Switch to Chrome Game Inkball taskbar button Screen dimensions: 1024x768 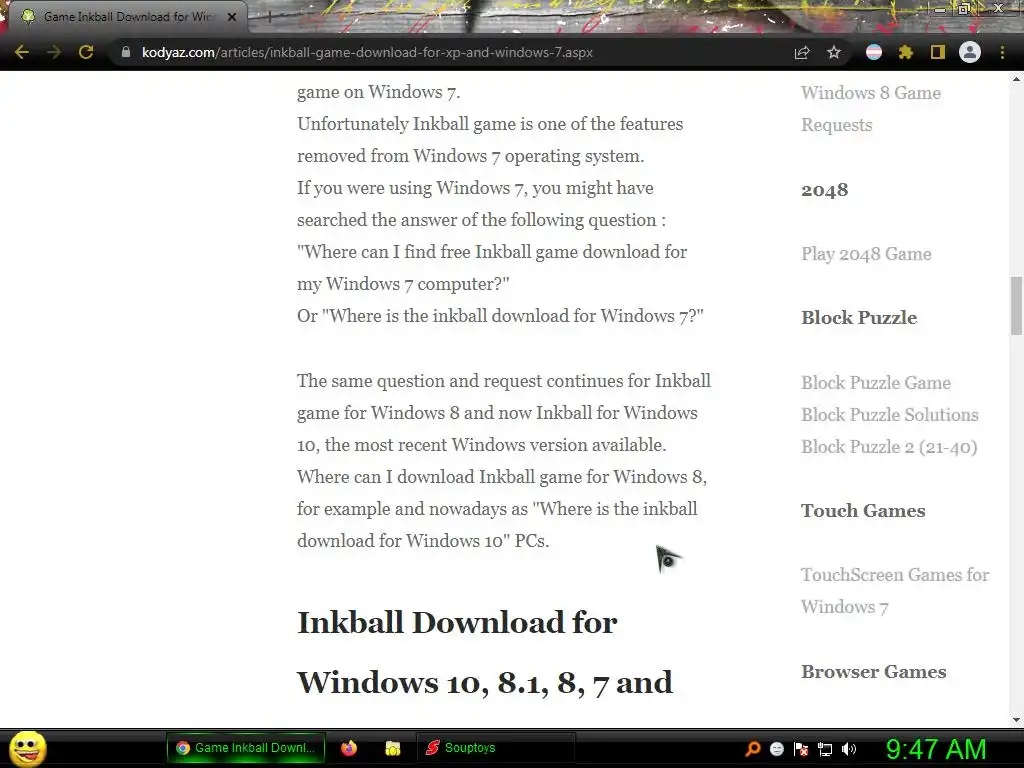pos(246,748)
